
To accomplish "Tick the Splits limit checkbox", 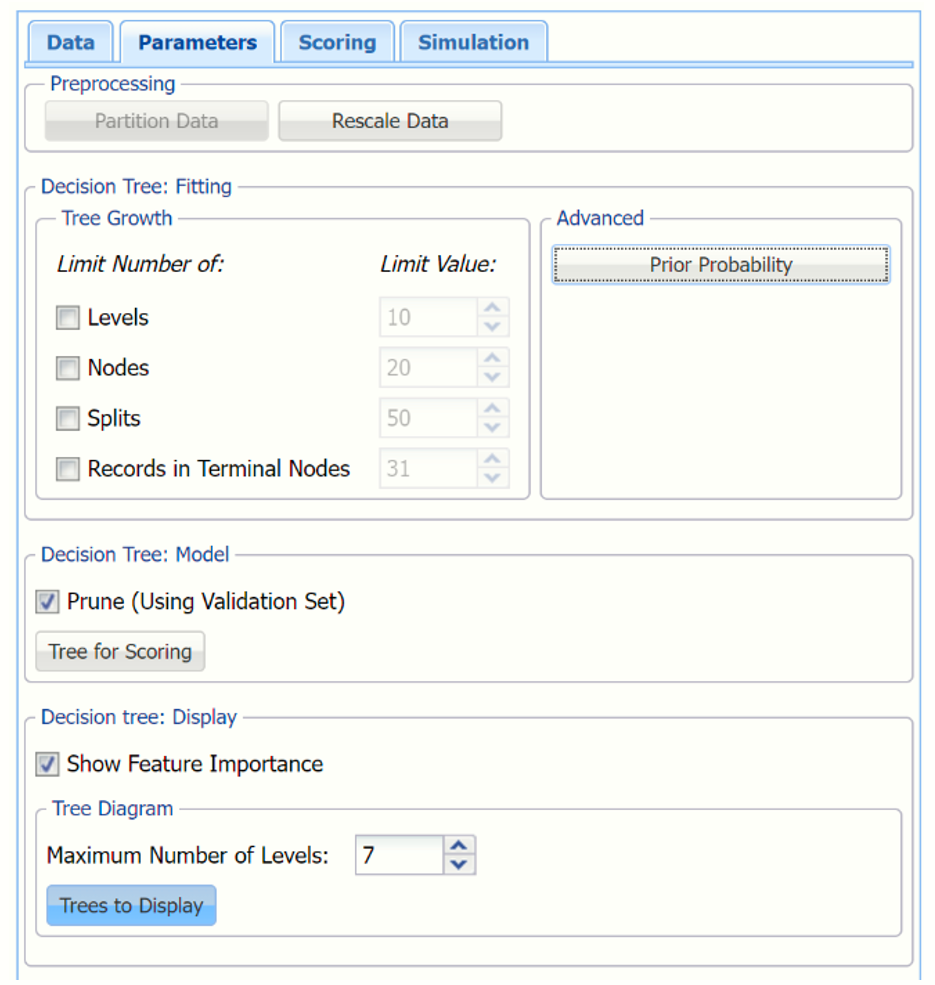I will pos(68,419).
